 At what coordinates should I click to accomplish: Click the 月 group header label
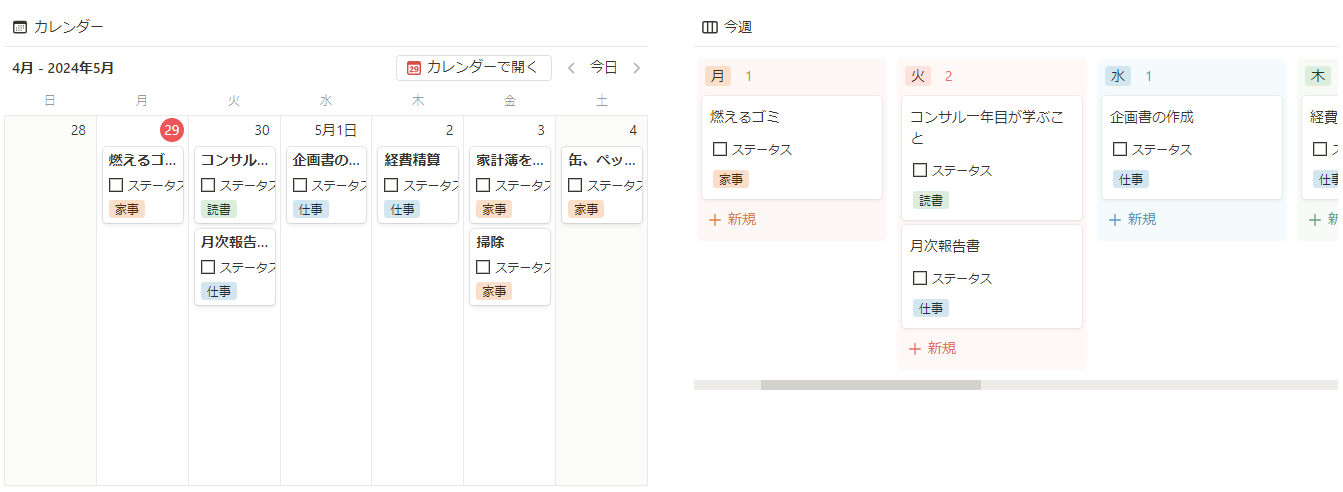point(718,76)
